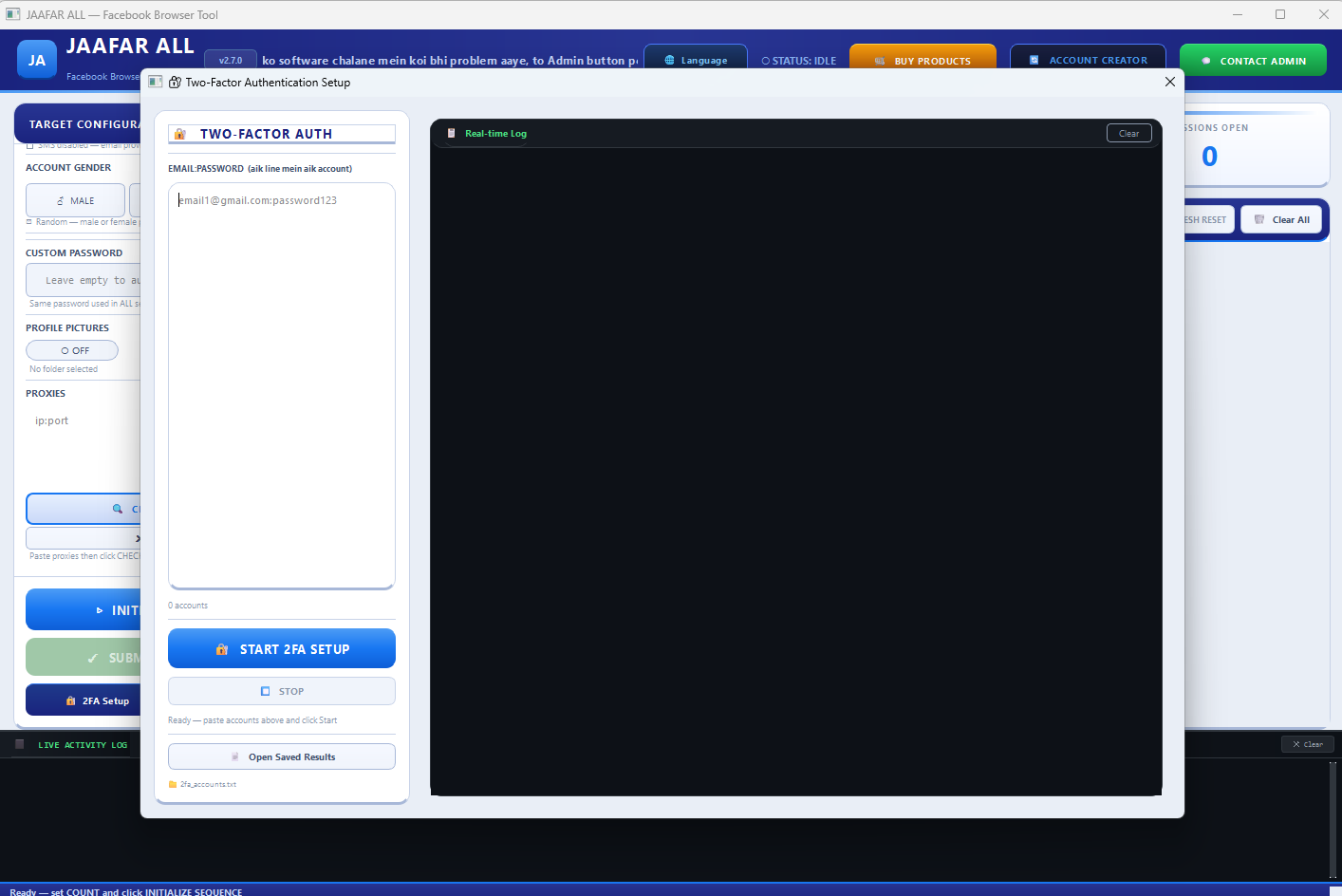Image resolution: width=1342 pixels, height=896 pixels.
Task: Click 'No folder selected' text
Action: 64,369
